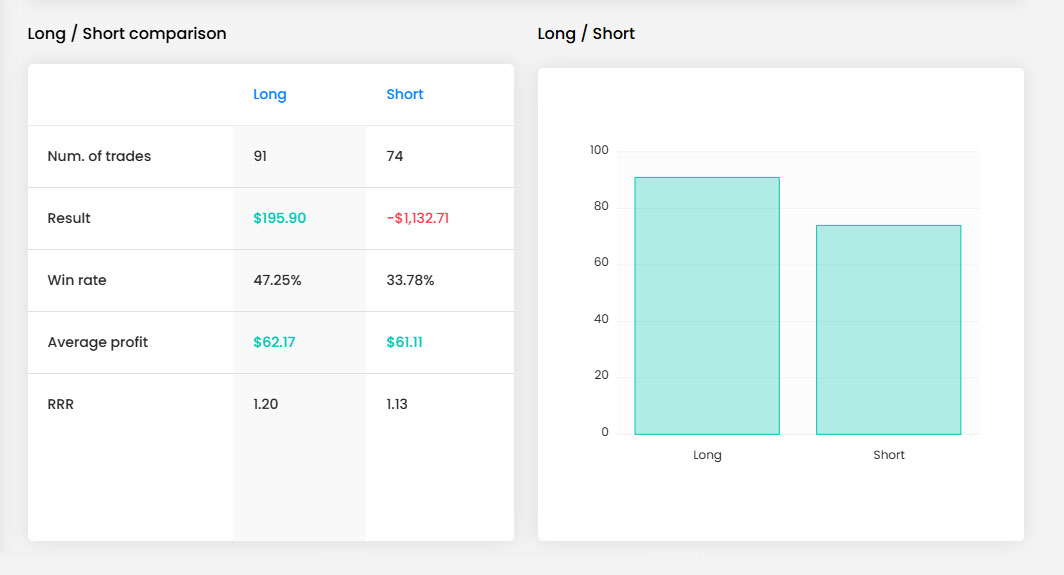The height and width of the screenshot is (575, 1064).
Task: Click the RRR row label
Action: pyautogui.click(x=60, y=404)
